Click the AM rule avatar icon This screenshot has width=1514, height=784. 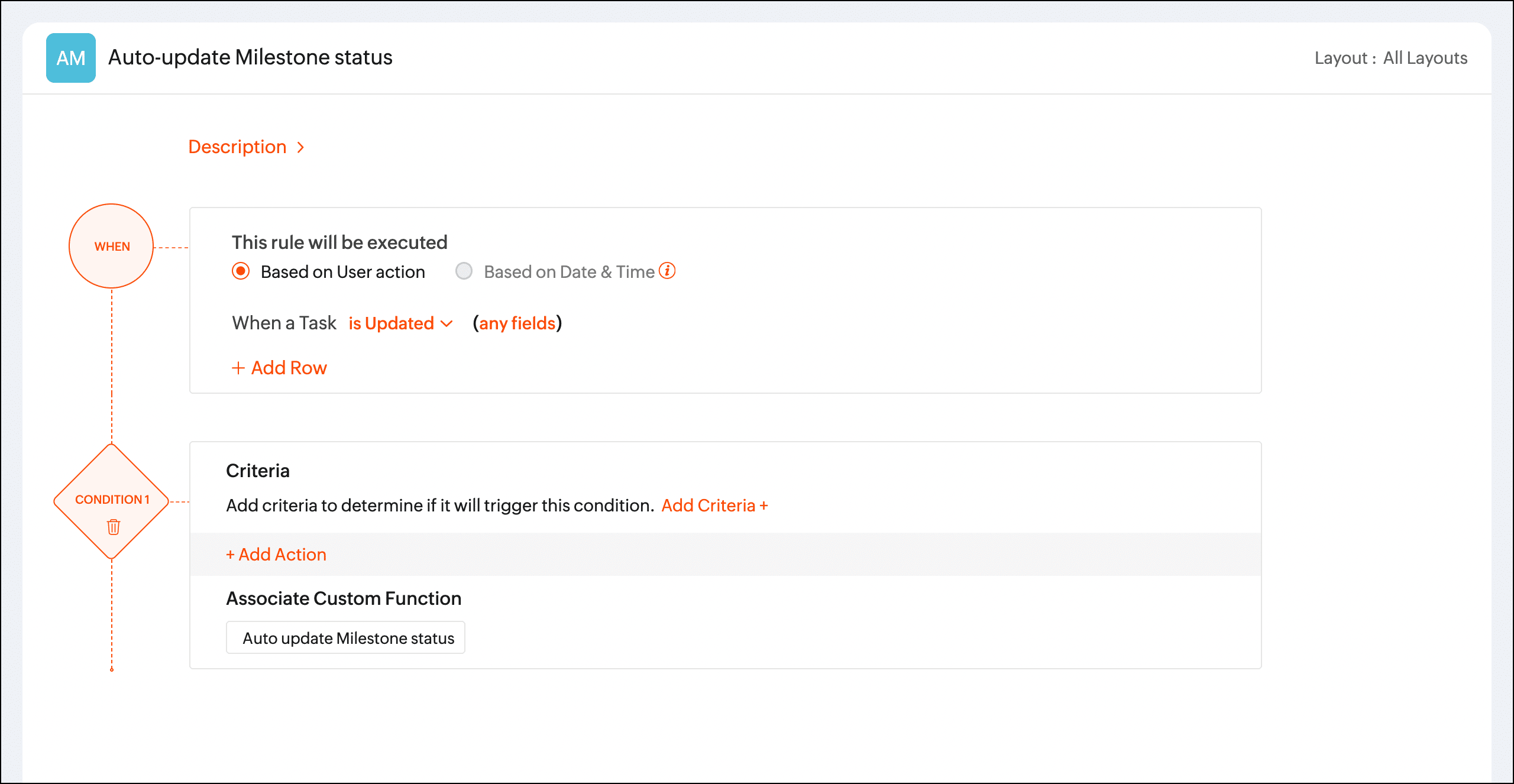71,58
